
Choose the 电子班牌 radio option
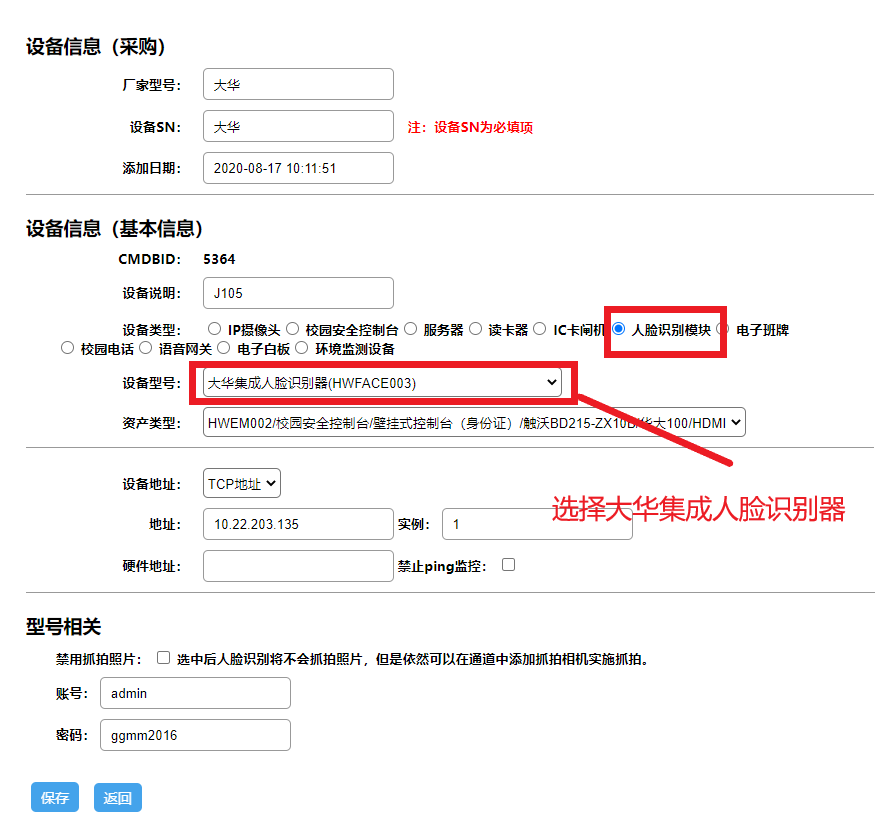click(723, 329)
